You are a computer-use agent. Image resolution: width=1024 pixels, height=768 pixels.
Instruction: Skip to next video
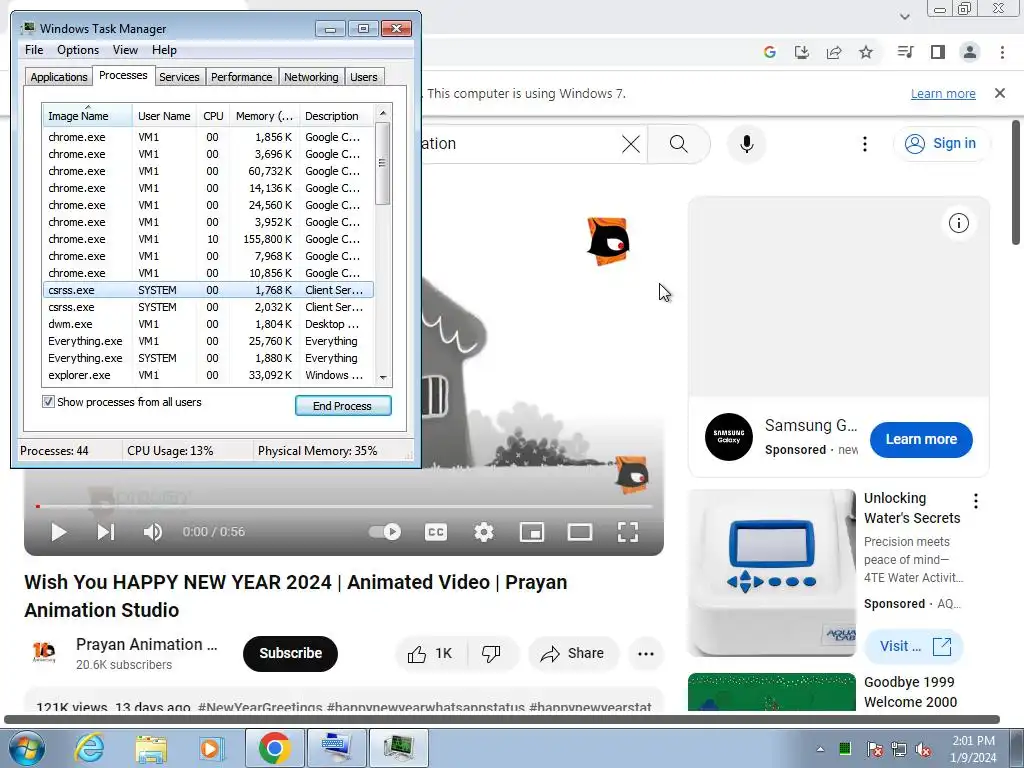(106, 532)
